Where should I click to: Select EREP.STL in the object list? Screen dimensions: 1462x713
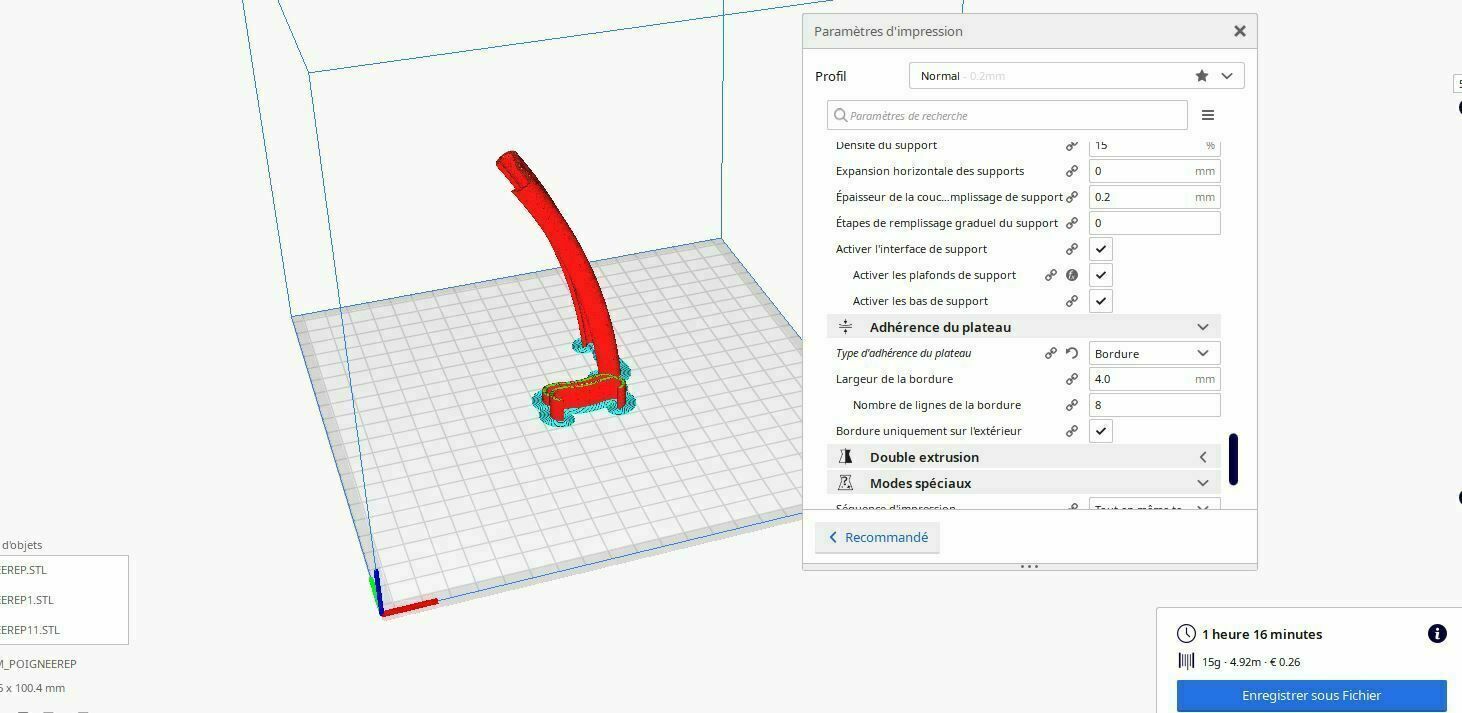[x=24, y=570]
